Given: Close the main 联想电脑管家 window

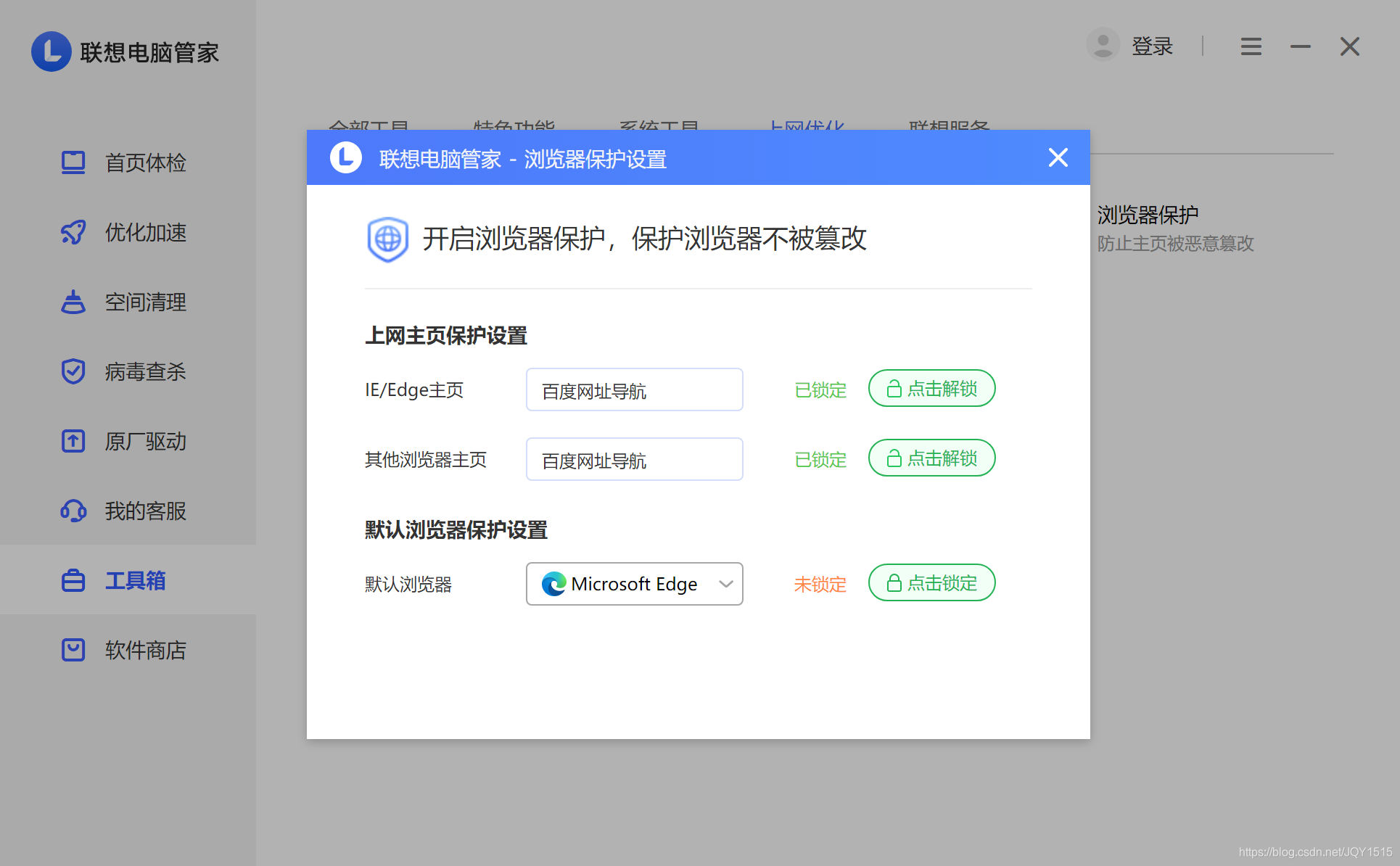Looking at the screenshot, I should click(x=1350, y=46).
